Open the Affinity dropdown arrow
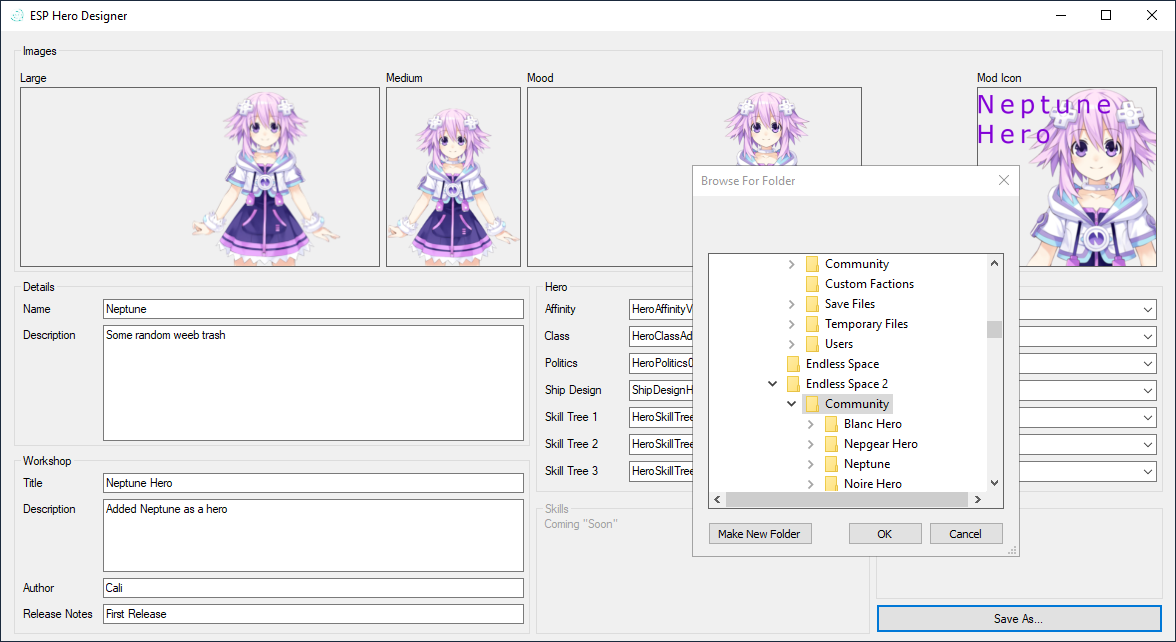Screen dimensions: 1176x642 1148,310
